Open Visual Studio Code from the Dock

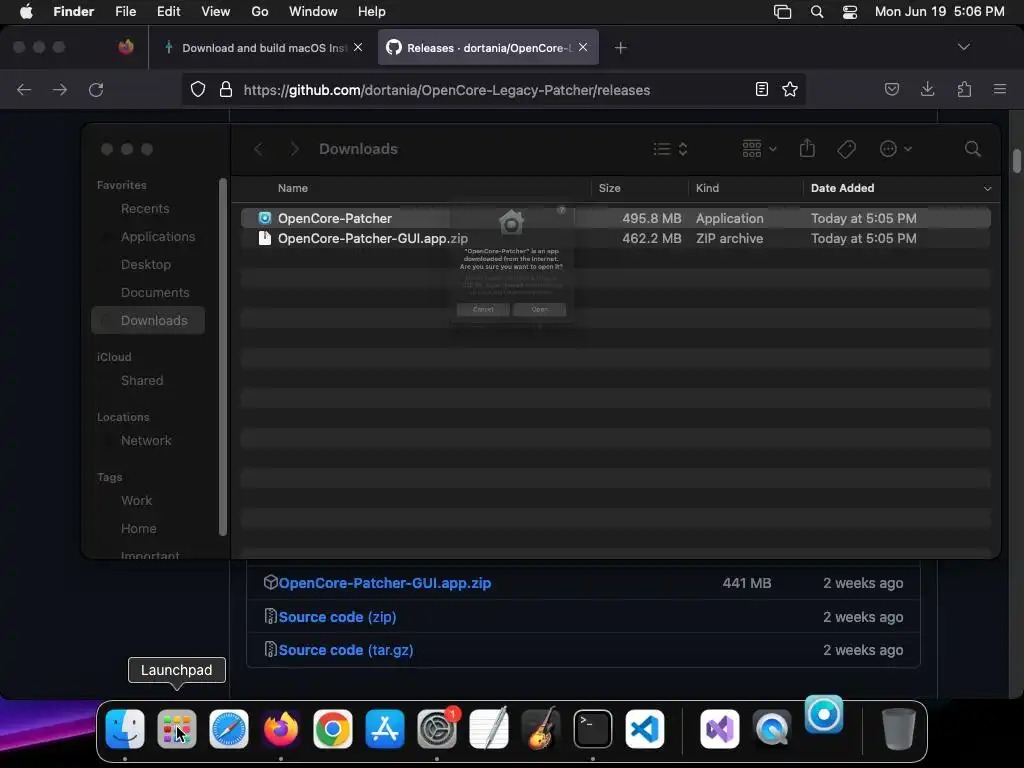(645, 729)
